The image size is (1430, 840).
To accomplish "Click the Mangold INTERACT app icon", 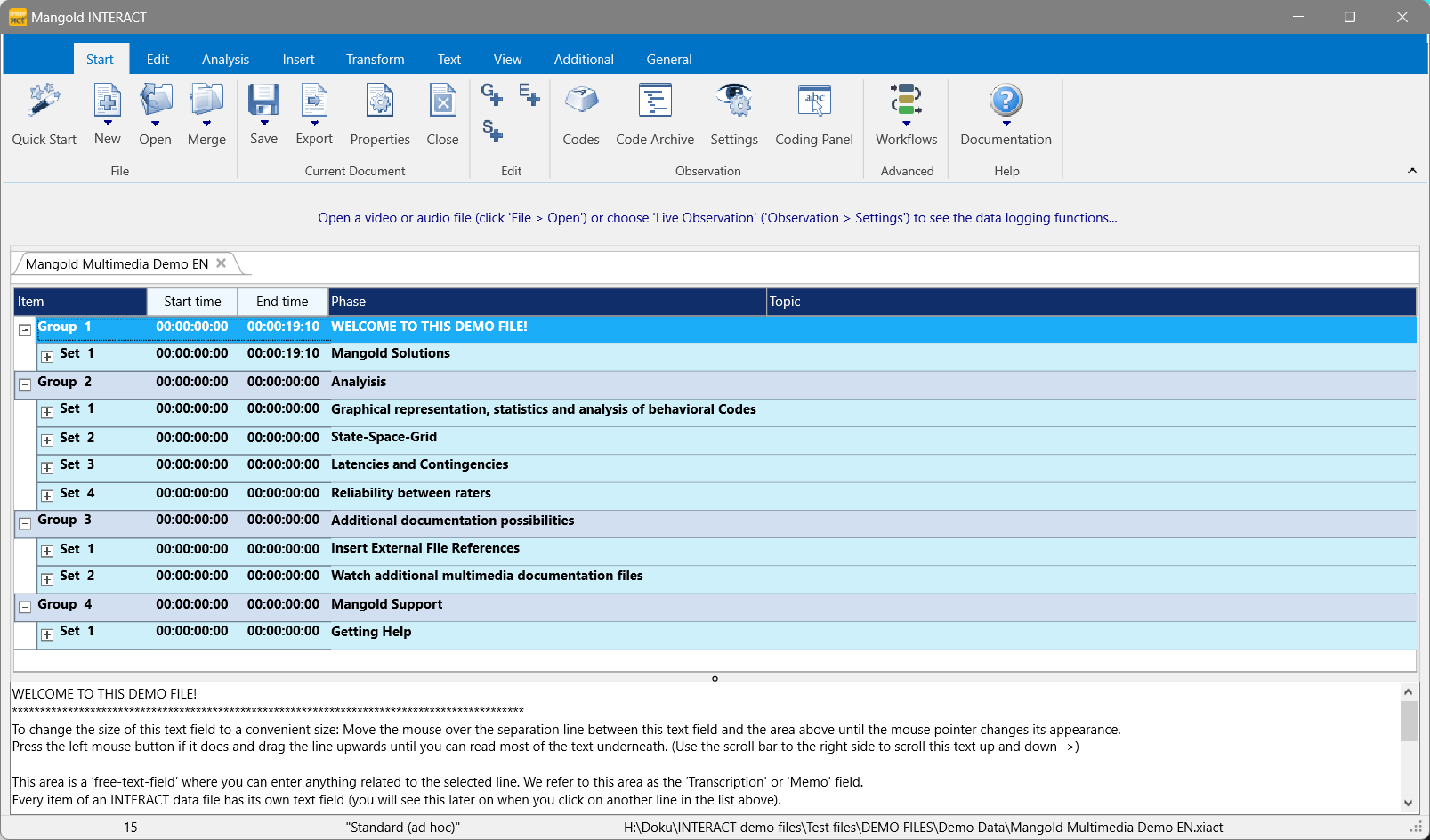I will pyautogui.click(x=17, y=17).
